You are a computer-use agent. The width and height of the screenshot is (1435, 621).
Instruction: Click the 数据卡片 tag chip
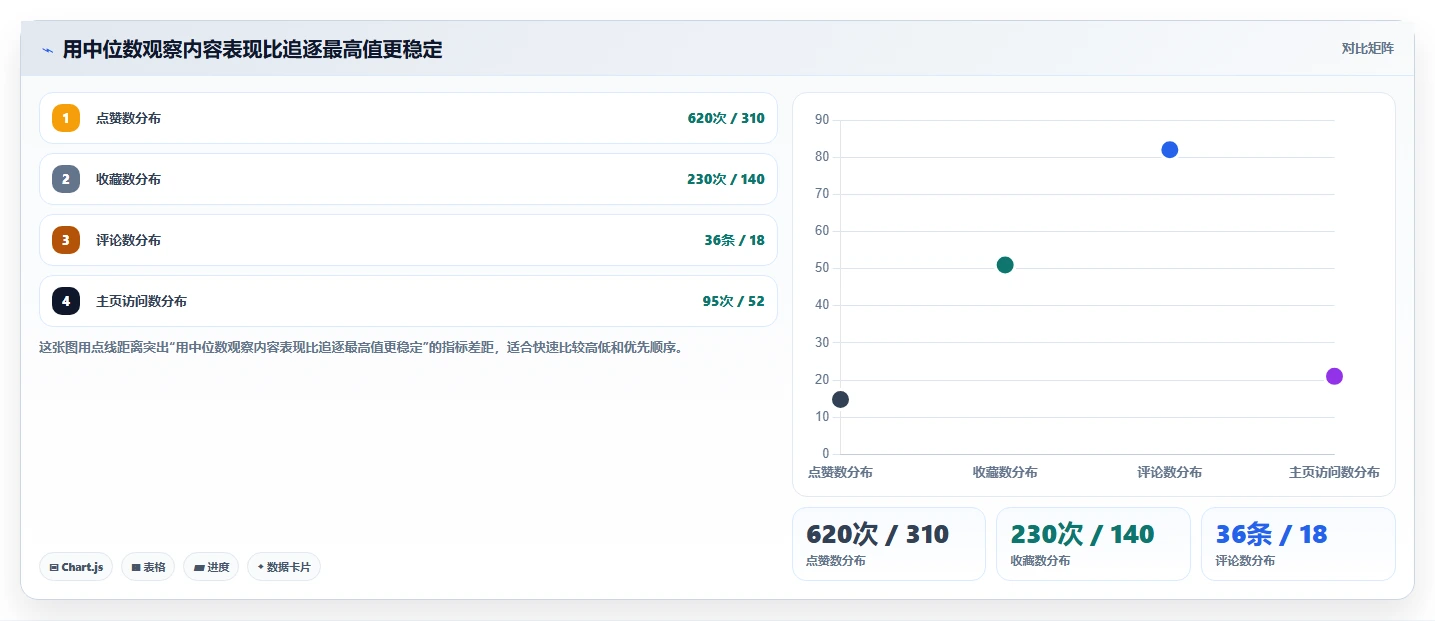[284, 567]
